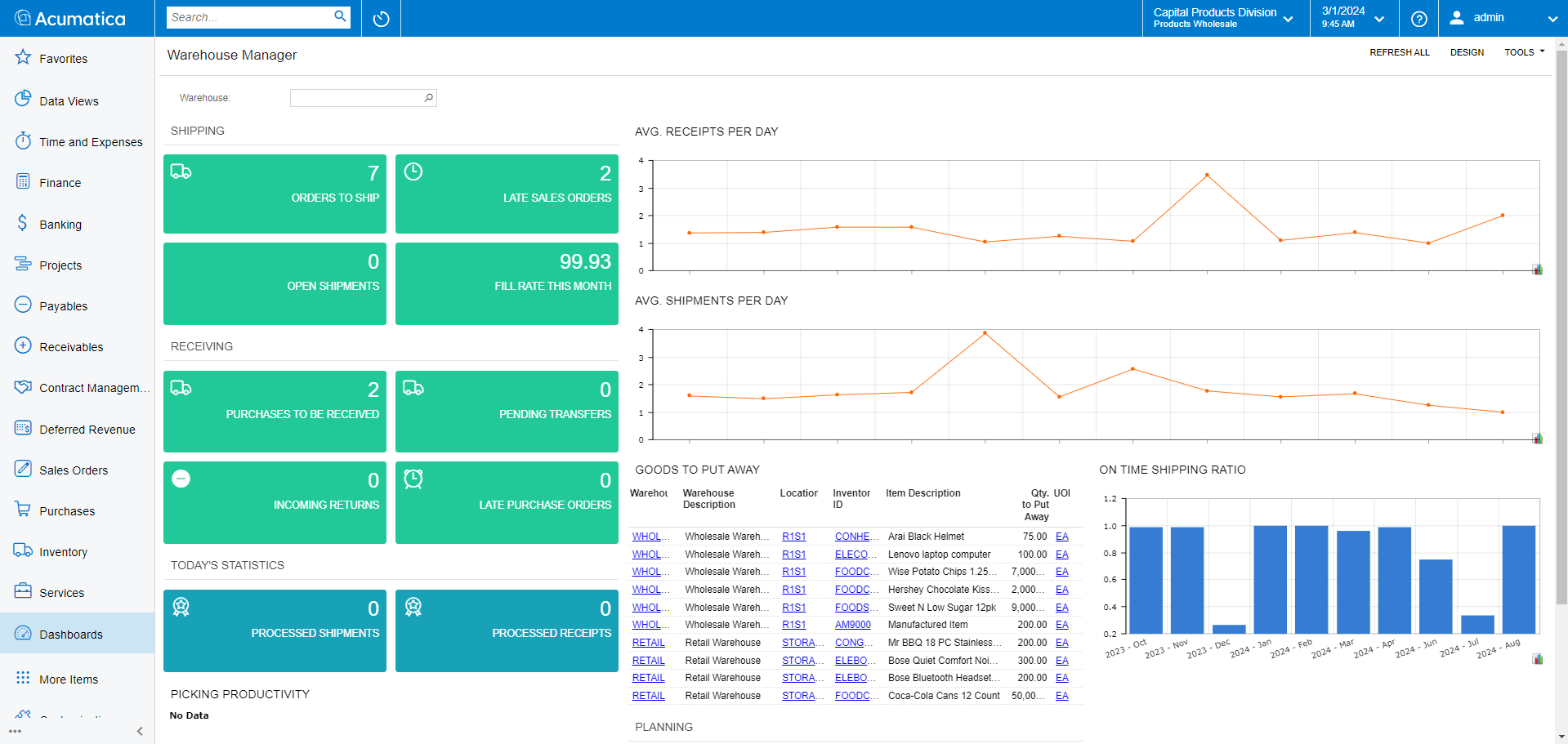Click chart legend icon on Avg. Receipts chart
The height and width of the screenshot is (744, 1568).
pyautogui.click(x=1537, y=270)
